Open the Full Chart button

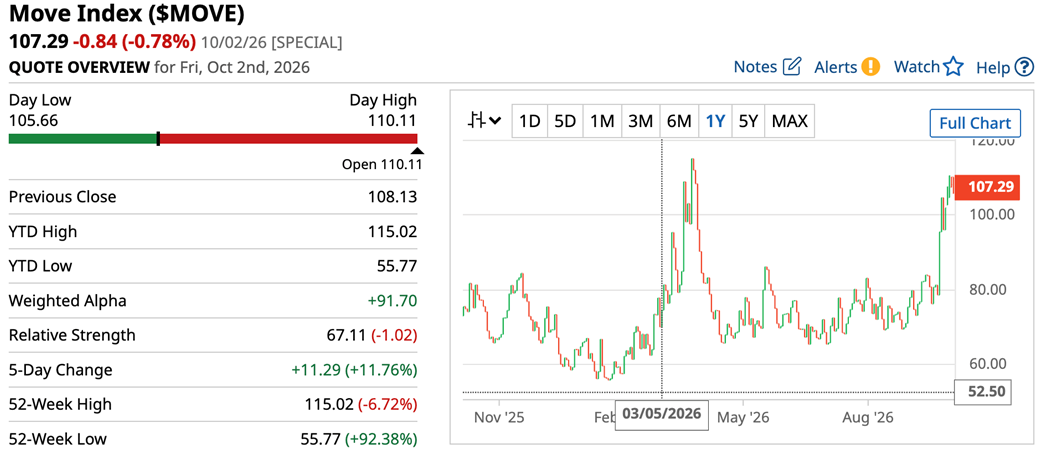point(974,123)
